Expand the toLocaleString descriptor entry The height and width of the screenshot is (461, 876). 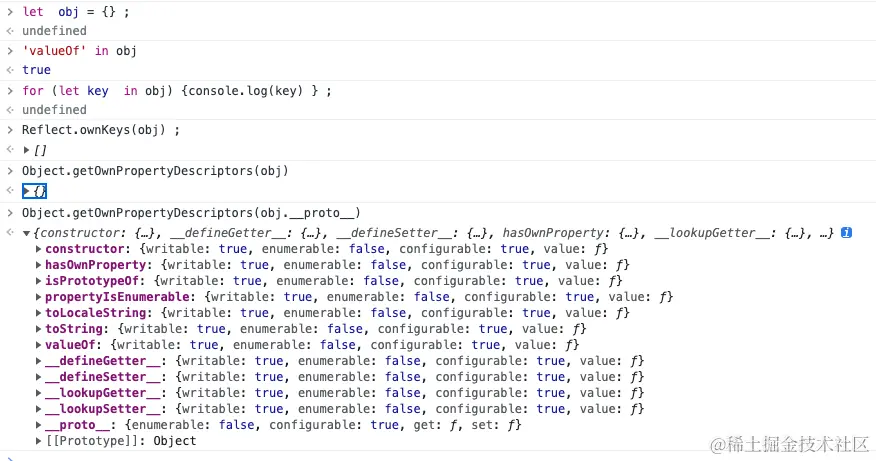tap(39, 313)
